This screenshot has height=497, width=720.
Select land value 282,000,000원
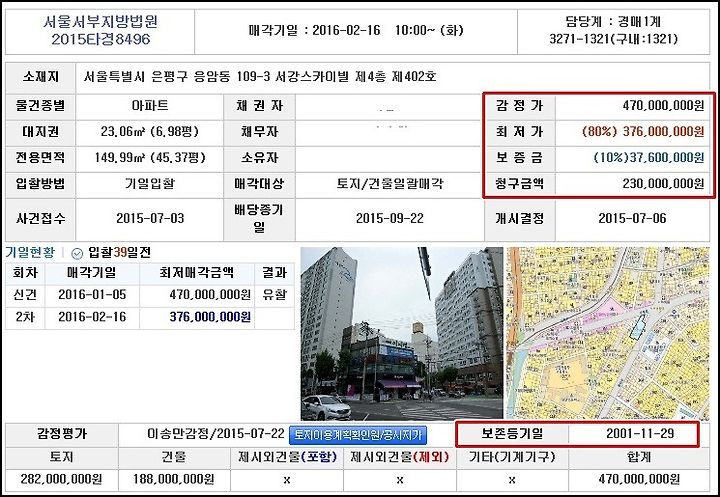tap(61, 480)
